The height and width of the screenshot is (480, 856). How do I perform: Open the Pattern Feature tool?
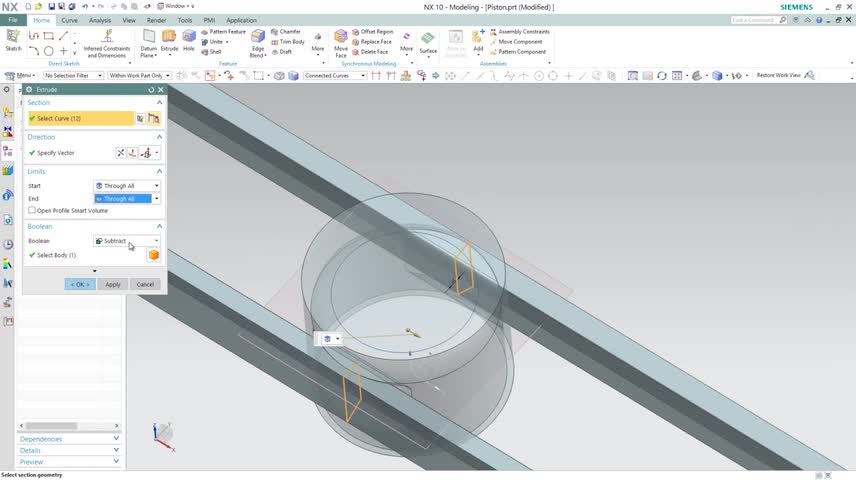pos(223,32)
